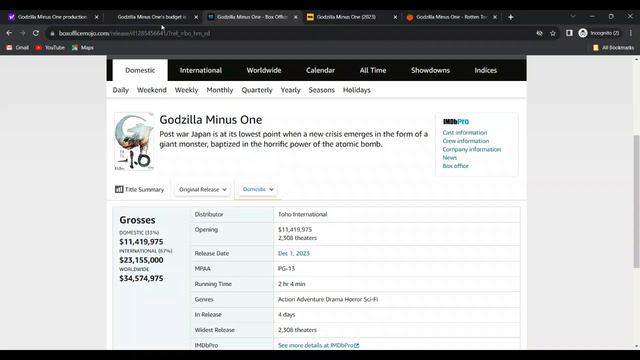Open the tab search chevron
This screenshot has width=640, height=360.
(x=573, y=17)
